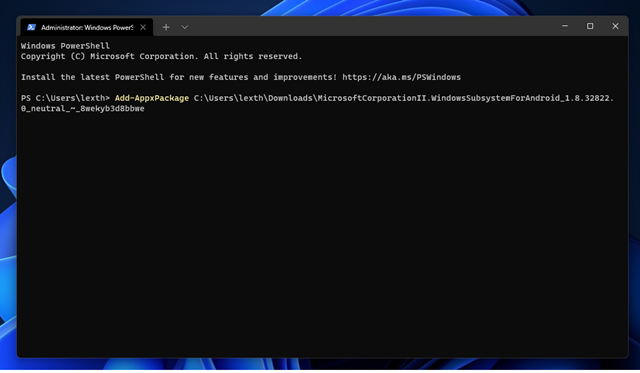This screenshot has height=373, width=640.
Task: Maximize the Terminal window
Action: pyautogui.click(x=590, y=26)
